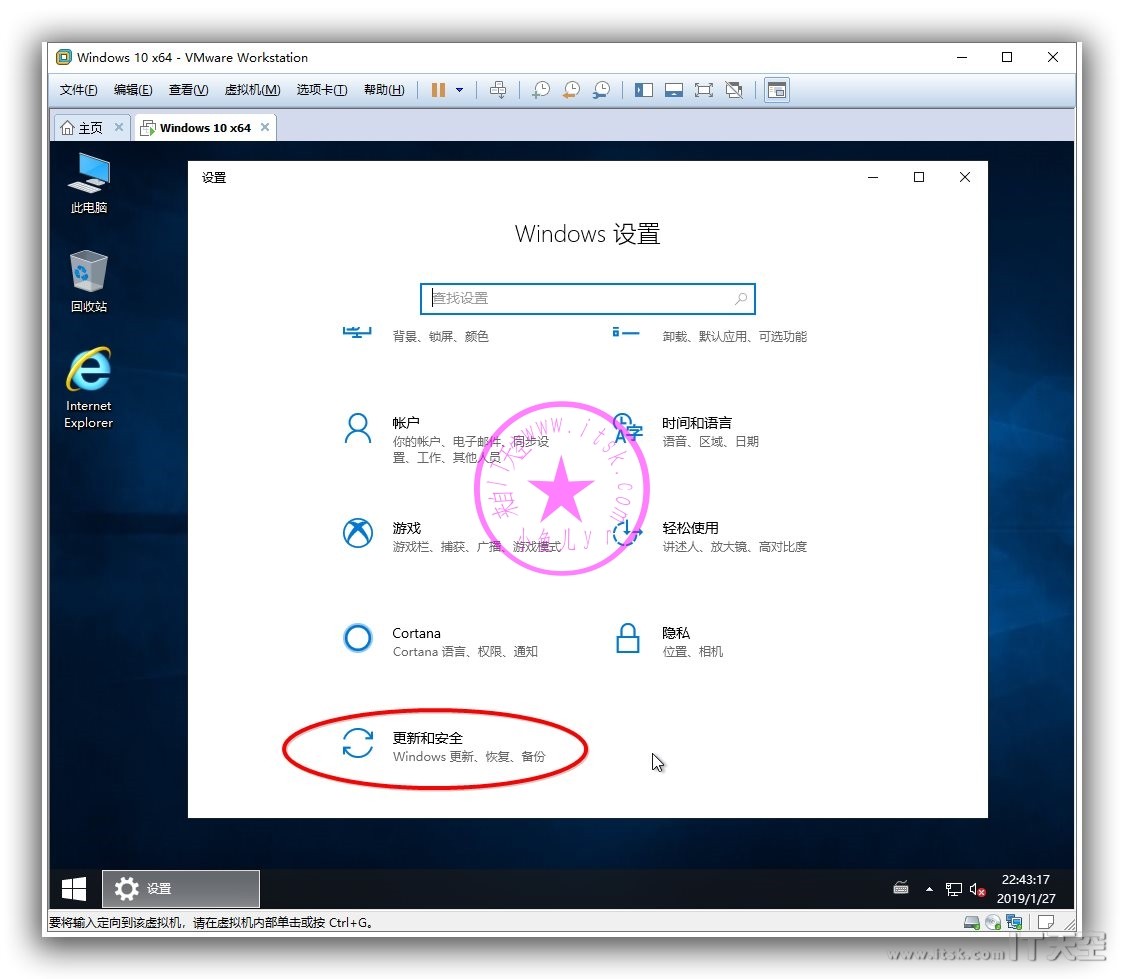The image size is (1124, 979).
Task: Take a snapshot of this virtual machine
Action: [x=540, y=90]
